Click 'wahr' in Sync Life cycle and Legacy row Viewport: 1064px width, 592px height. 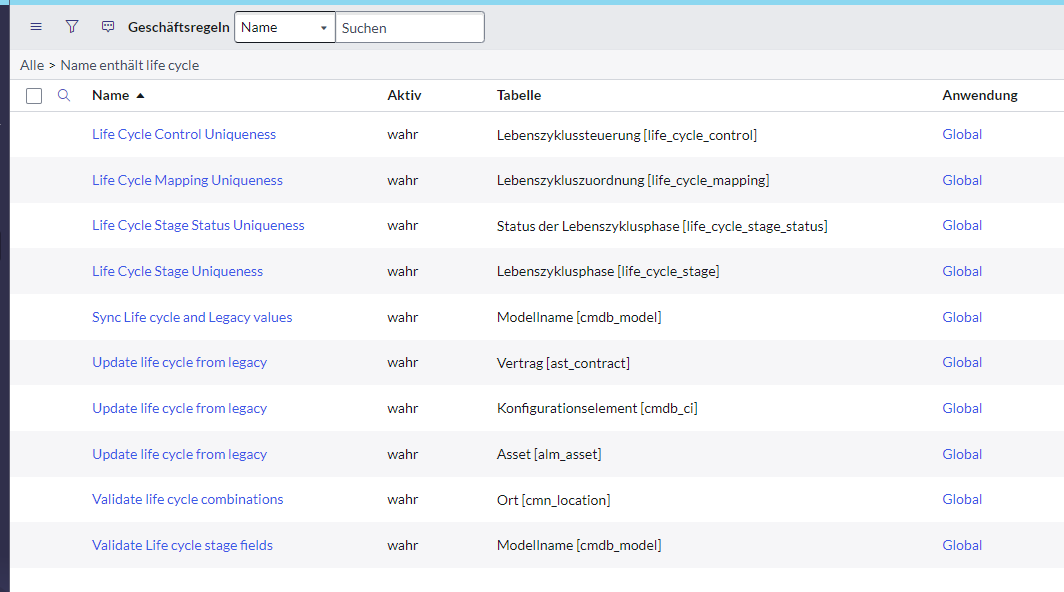point(403,318)
